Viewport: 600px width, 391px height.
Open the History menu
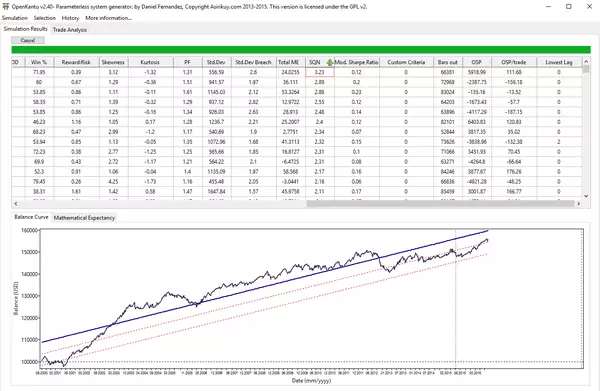(x=70, y=18)
